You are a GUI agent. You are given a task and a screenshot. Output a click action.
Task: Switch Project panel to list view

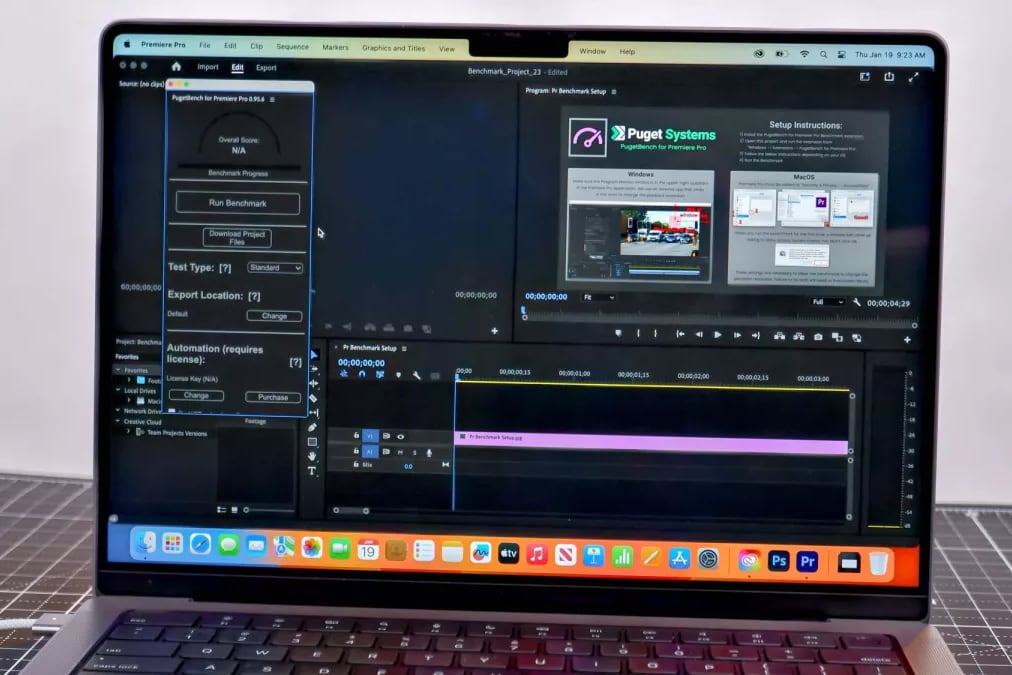[x=221, y=510]
